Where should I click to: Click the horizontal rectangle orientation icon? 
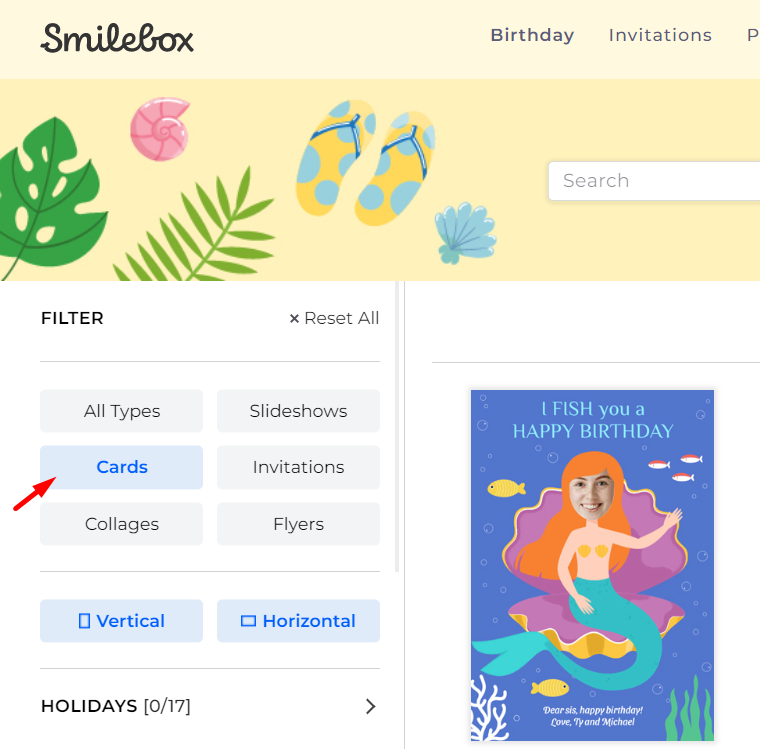pos(248,621)
